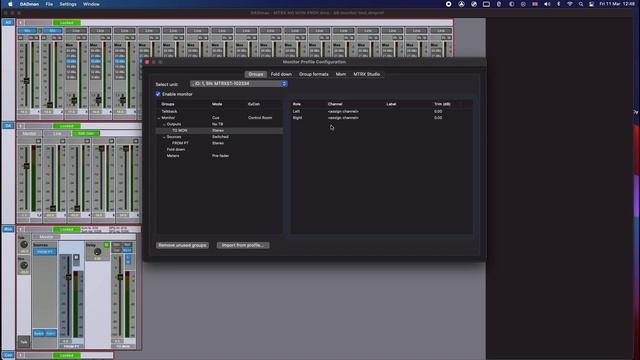The height and width of the screenshot is (360, 640).
Task: Open the Cue mode cell for Monitor
Action: pyautogui.click(x=216, y=118)
